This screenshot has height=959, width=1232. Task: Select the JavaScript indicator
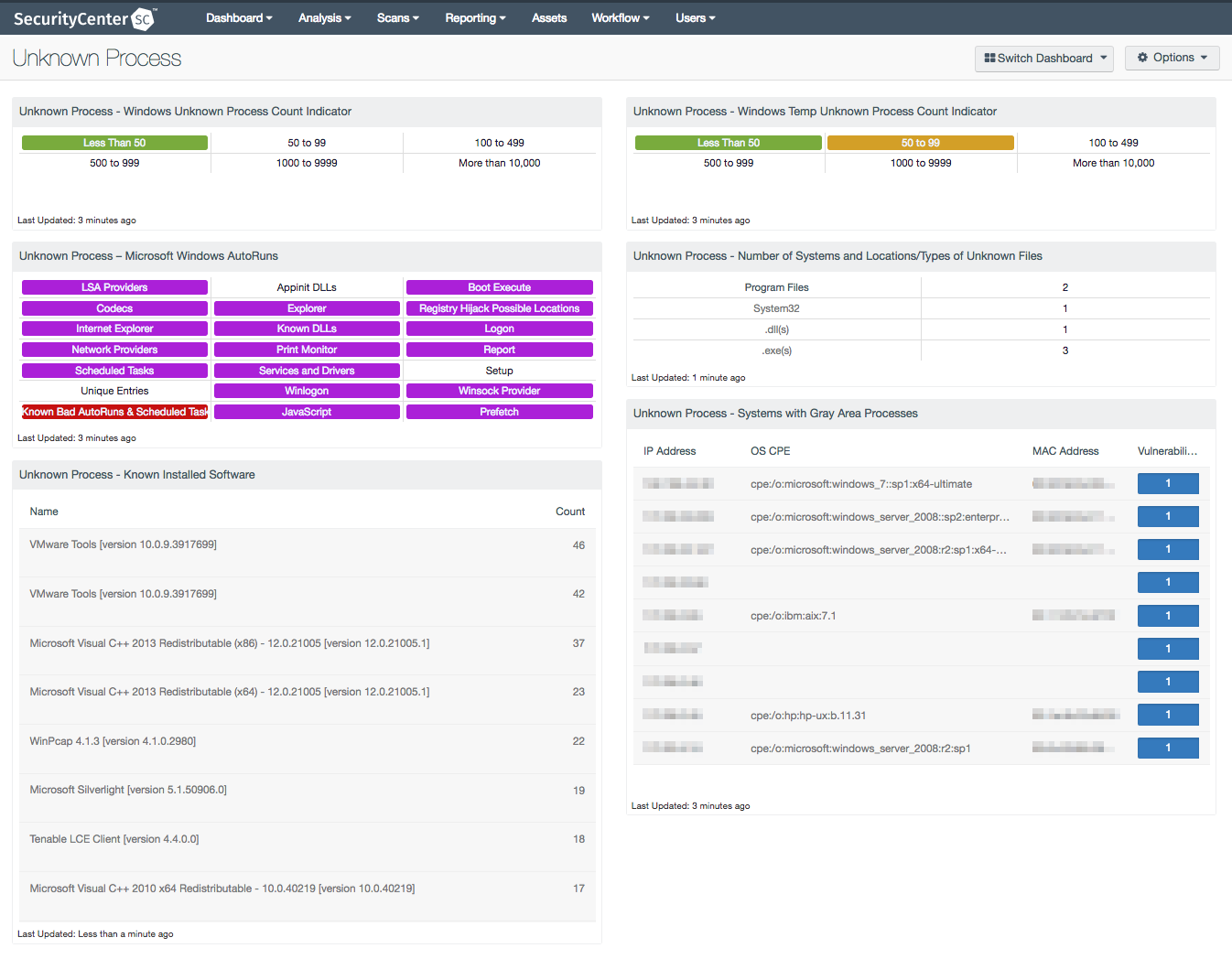[307, 412]
